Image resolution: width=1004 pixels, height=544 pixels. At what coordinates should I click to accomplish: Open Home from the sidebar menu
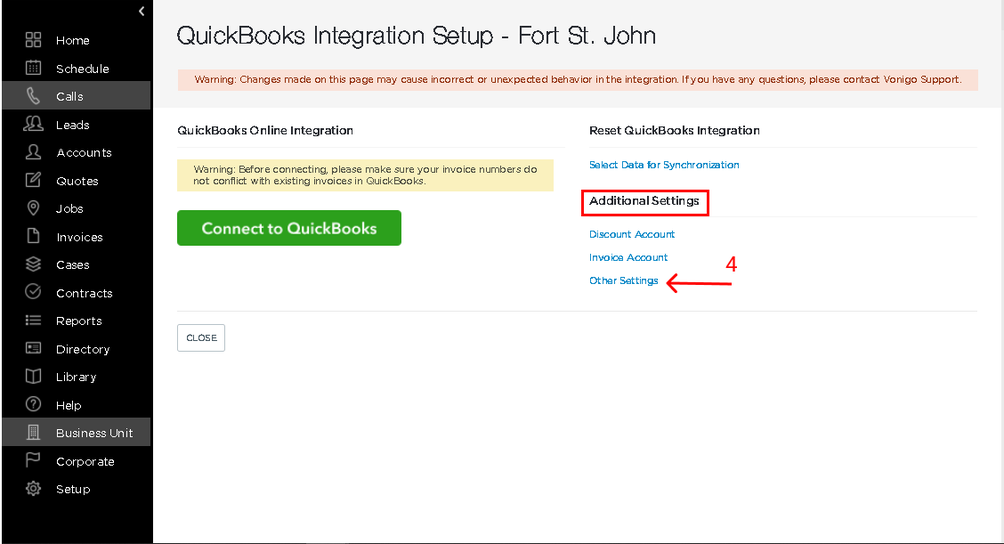(72, 40)
